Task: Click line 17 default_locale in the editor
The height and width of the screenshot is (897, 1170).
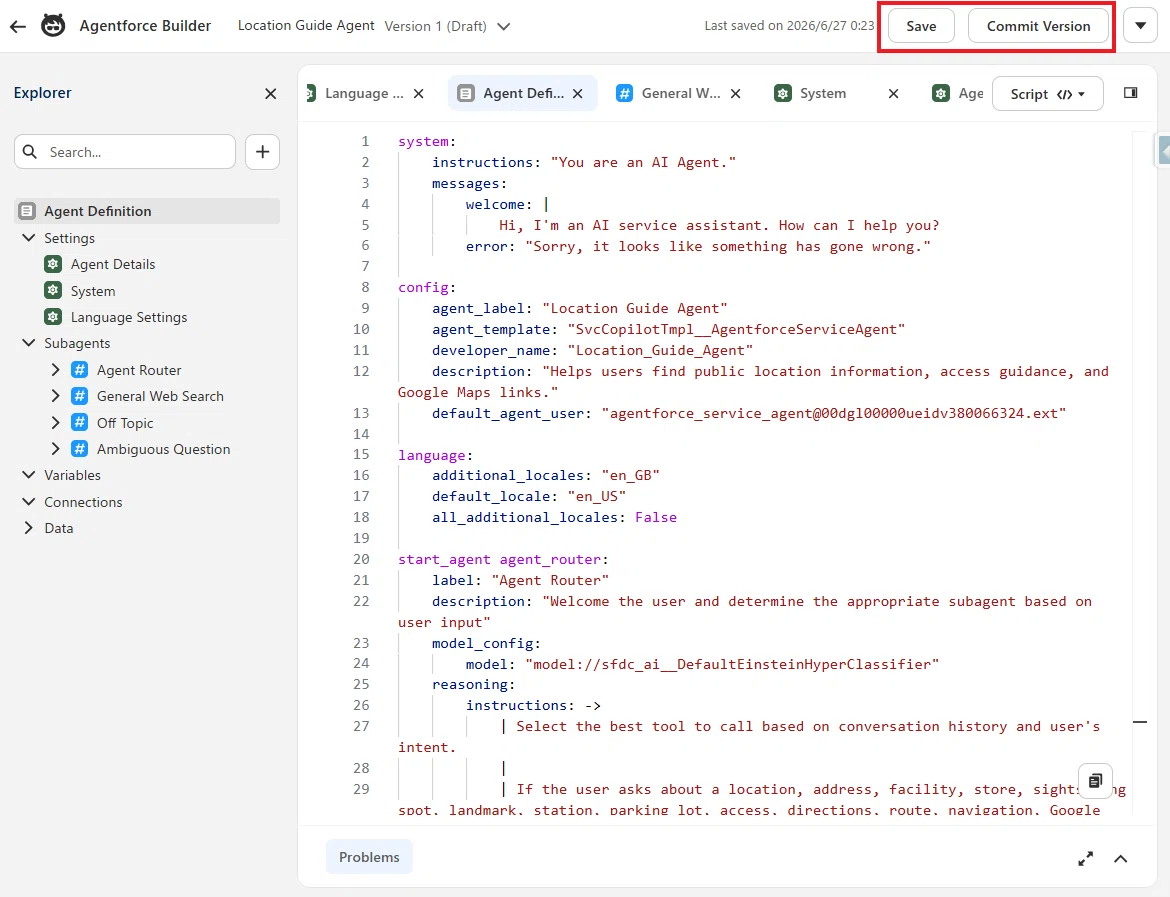Action: tap(528, 496)
